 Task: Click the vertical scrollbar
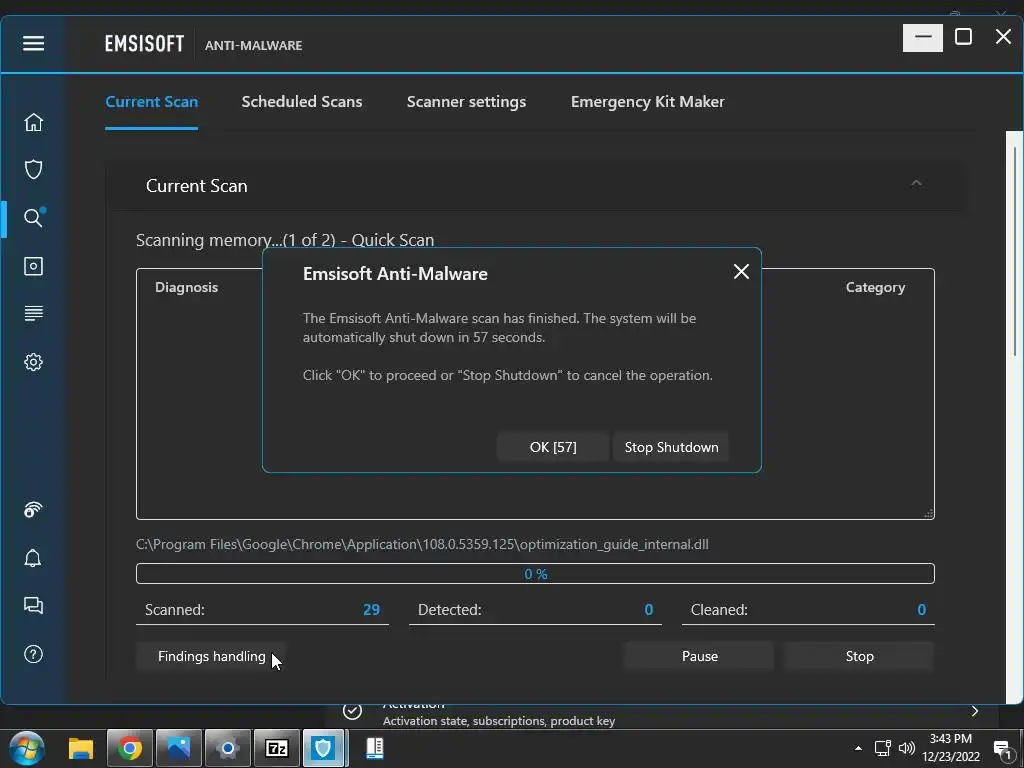pos(1015,251)
